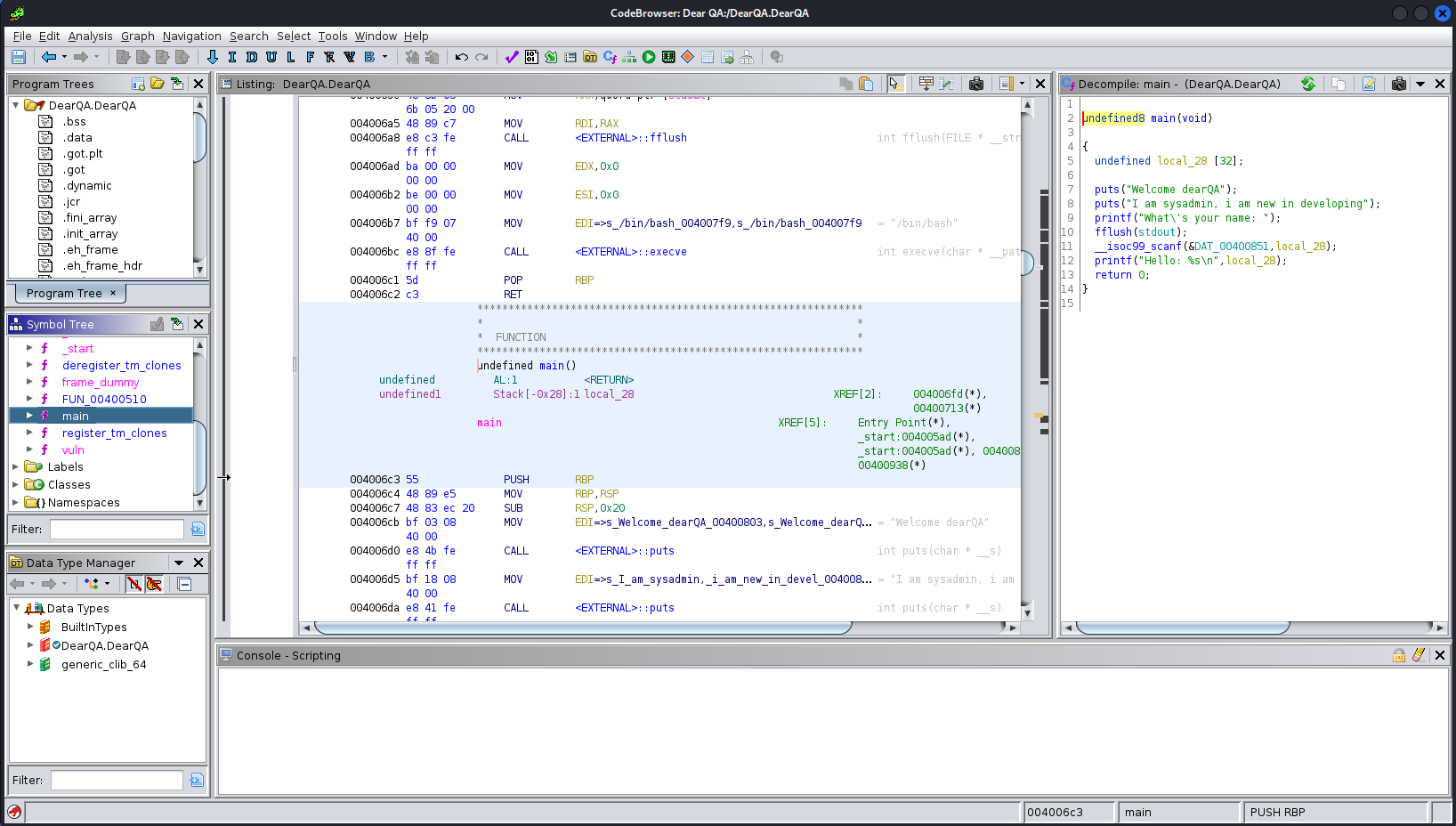Click the green Run script icon
Image resolution: width=1456 pixels, height=826 pixels.
649,57
